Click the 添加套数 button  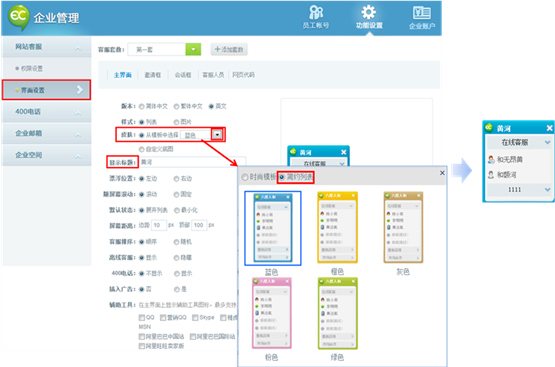coord(229,50)
